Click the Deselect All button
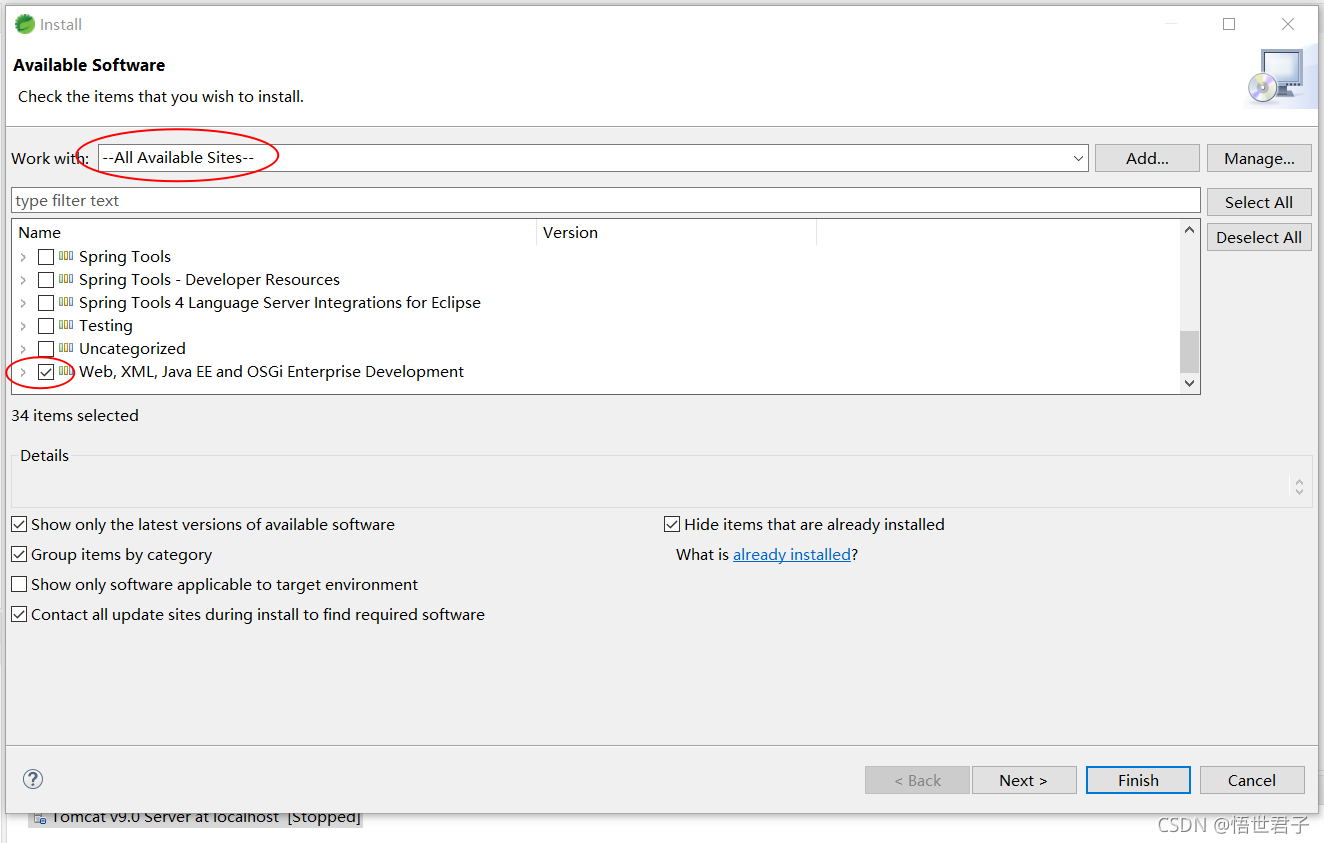 coord(1259,237)
